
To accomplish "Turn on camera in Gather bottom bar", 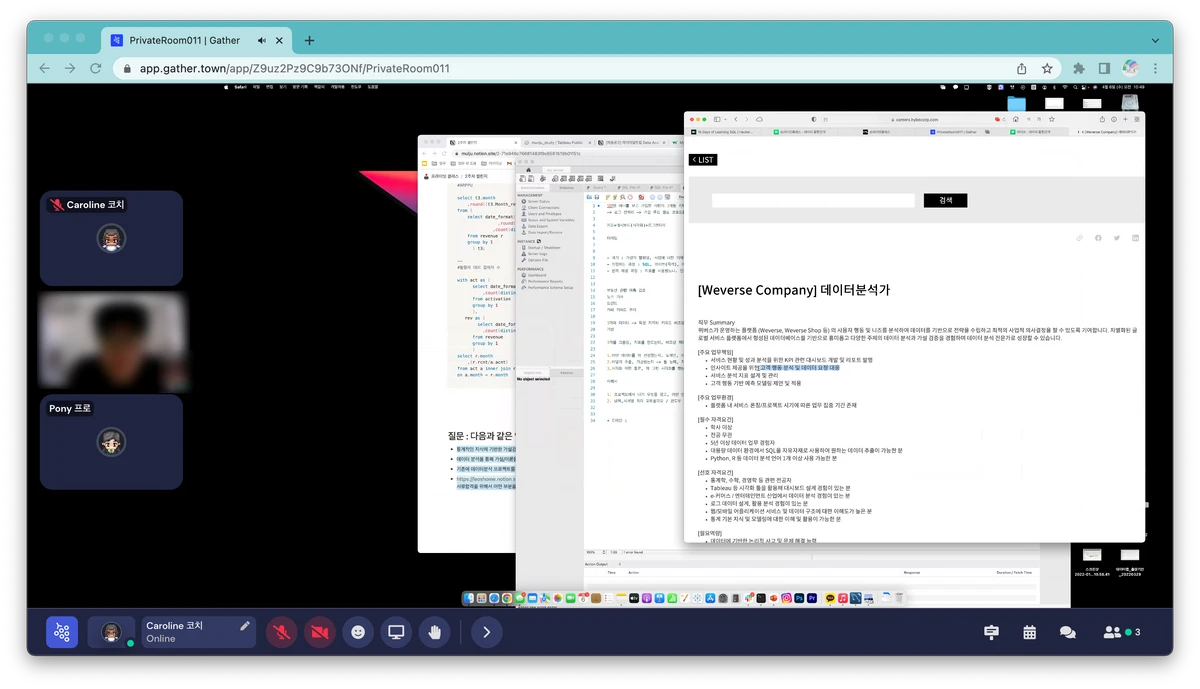I will [x=320, y=632].
